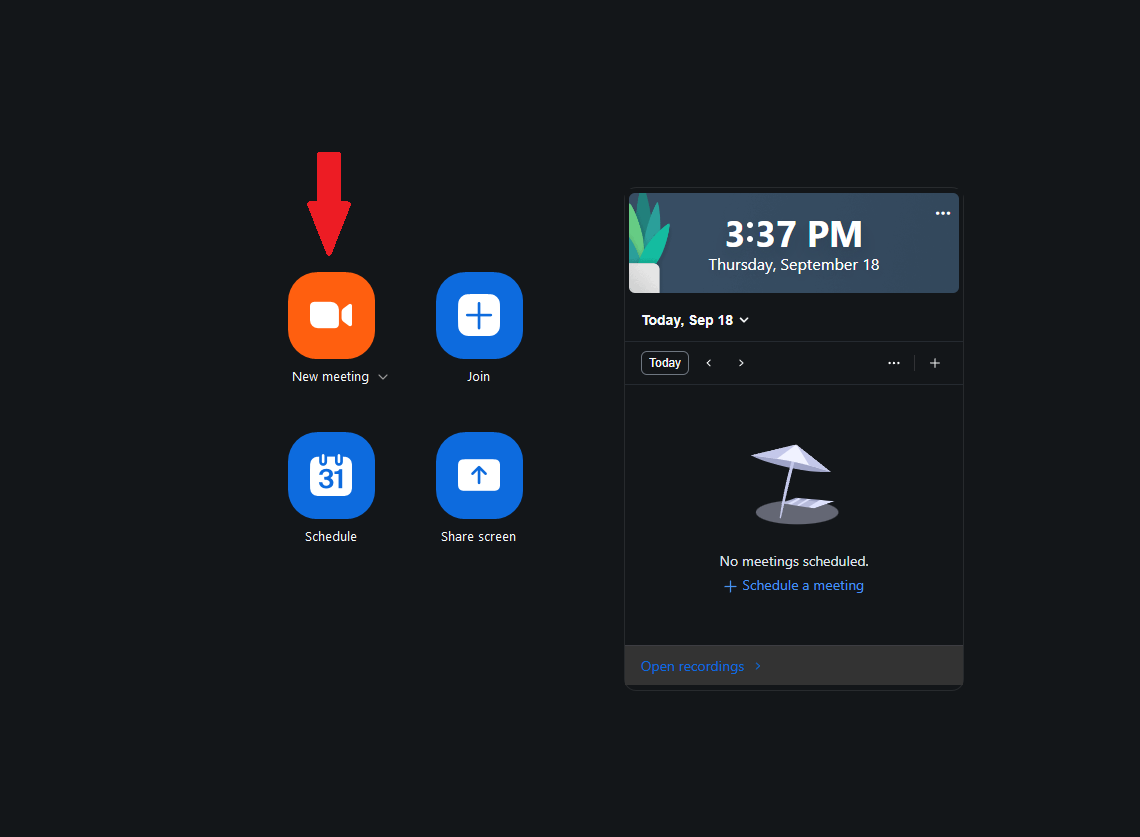The width and height of the screenshot is (1140, 837).
Task: Click the Open recordings link
Action: coord(692,666)
